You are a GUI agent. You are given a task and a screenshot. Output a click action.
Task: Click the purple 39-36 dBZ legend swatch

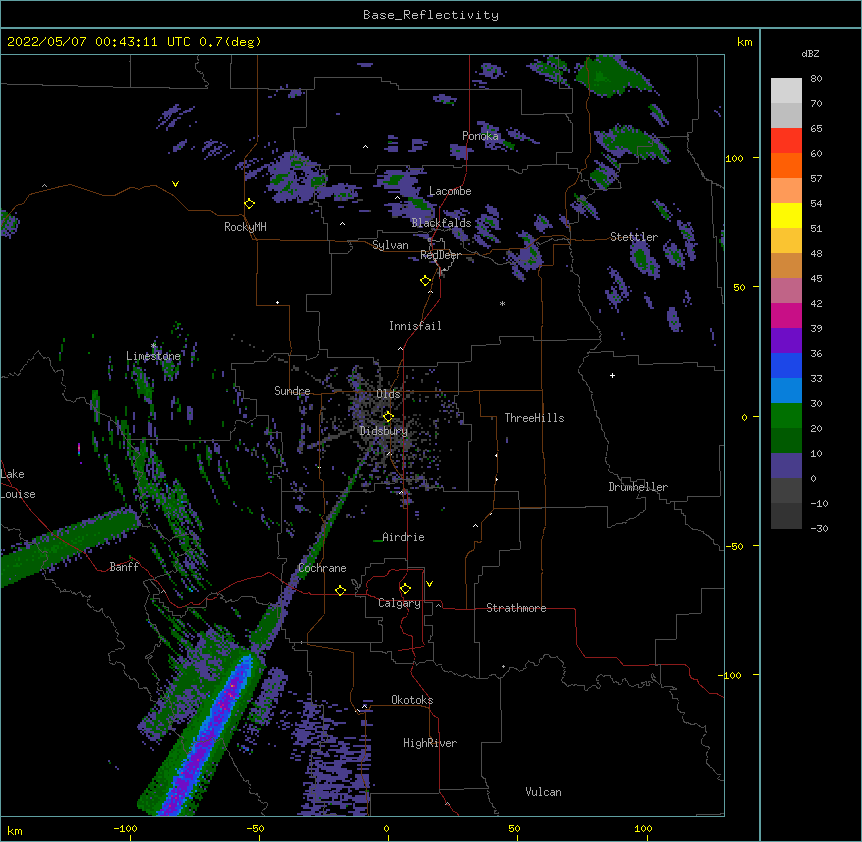[786, 341]
